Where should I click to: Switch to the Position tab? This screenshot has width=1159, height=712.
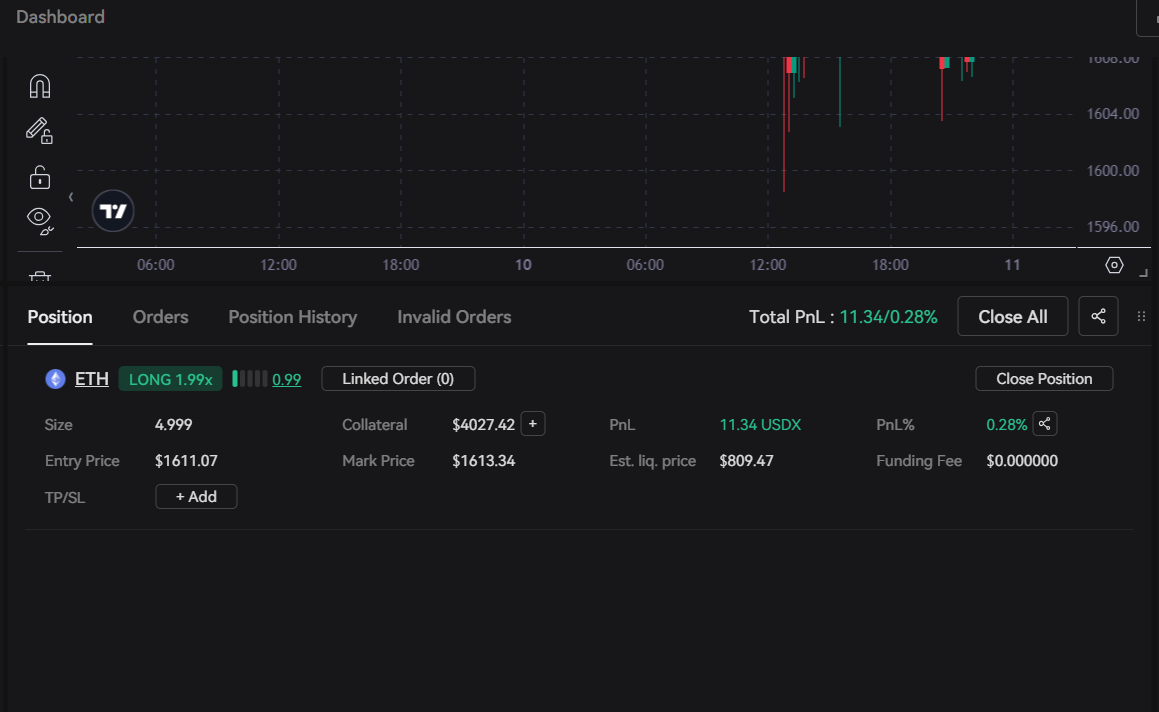60,317
